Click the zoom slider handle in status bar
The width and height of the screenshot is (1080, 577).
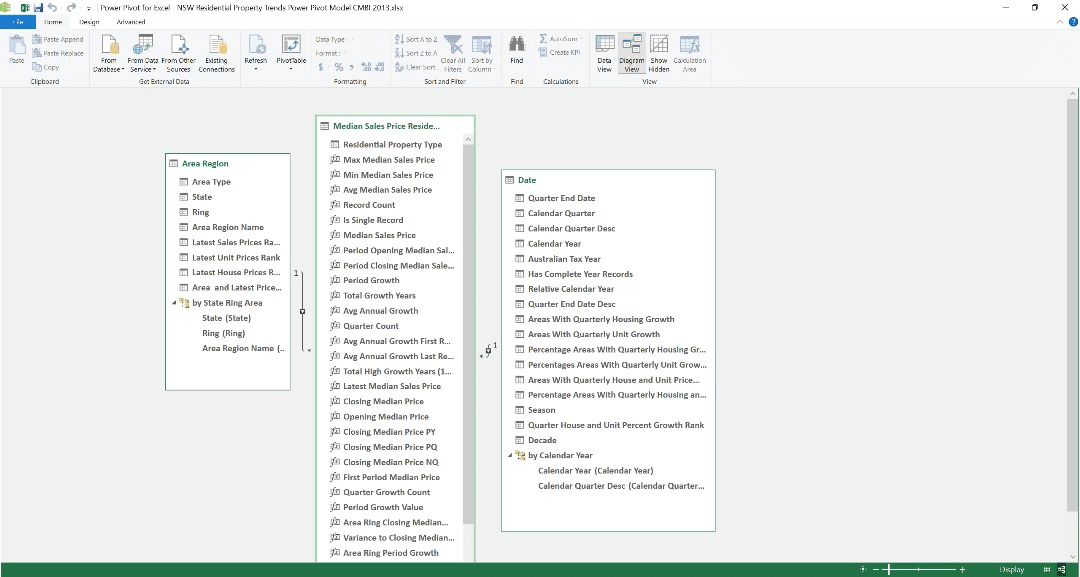pyautogui.click(x=890, y=569)
